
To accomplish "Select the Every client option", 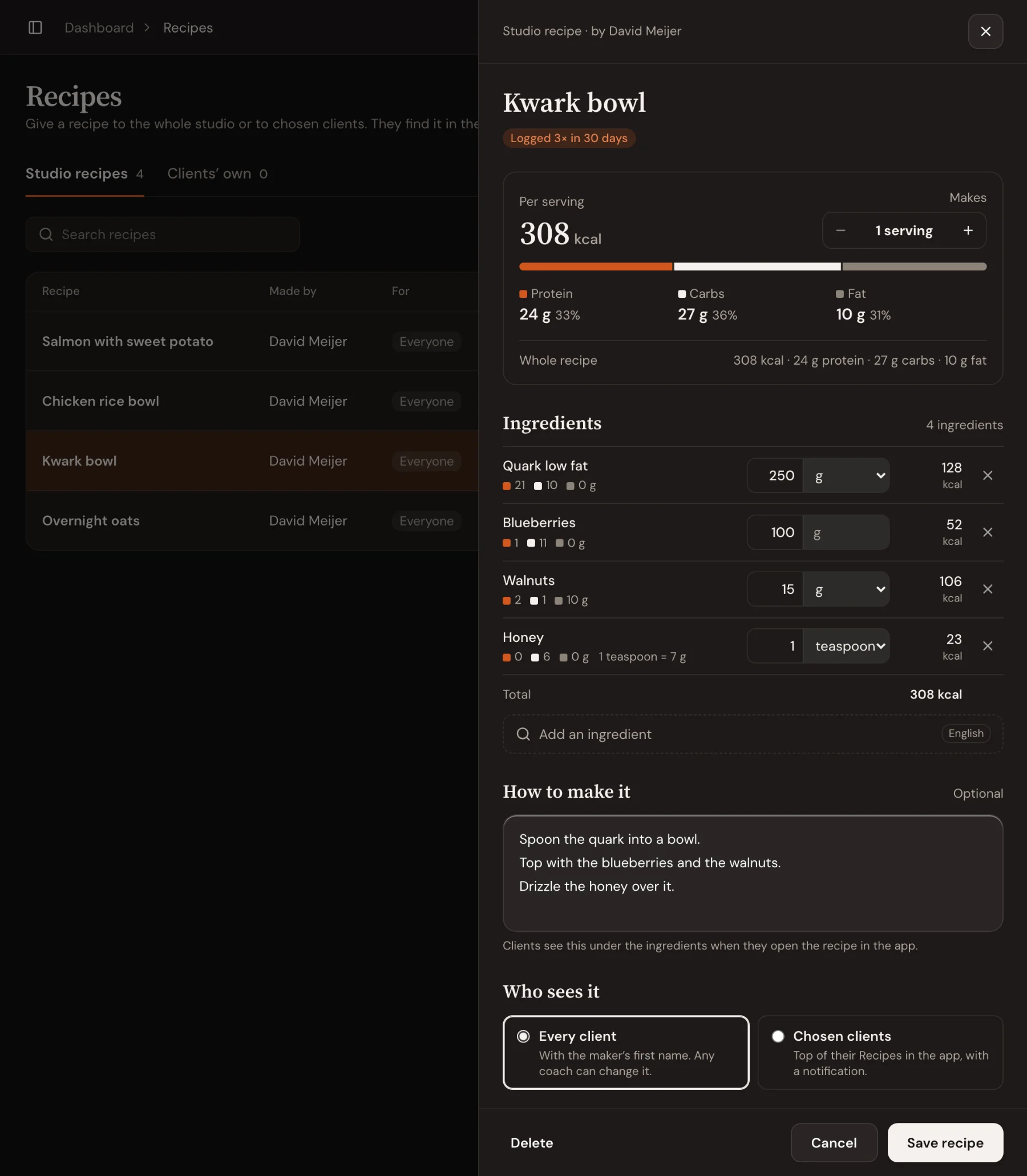I will pos(626,1052).
